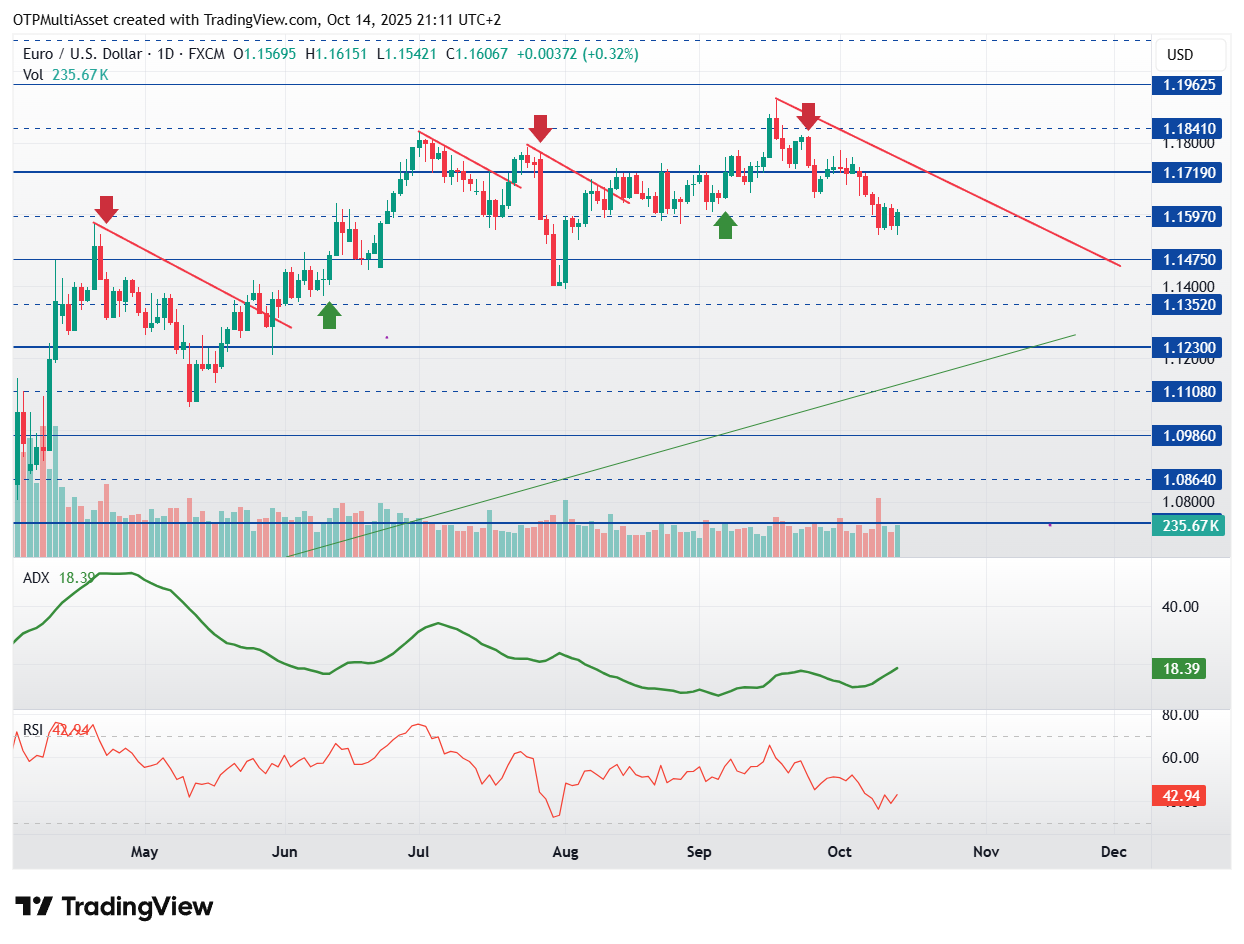Image resolution: width=1244 pixels, height=944 pixels.
Task: Select the green up arrow below the September candles
Action: point(726,225)
